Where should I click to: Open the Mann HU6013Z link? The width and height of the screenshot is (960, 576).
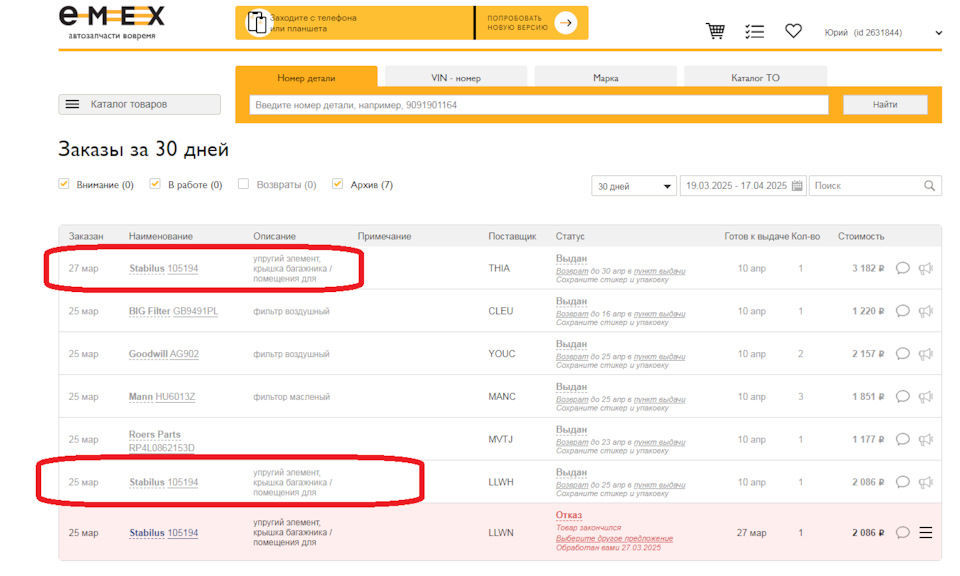[x=162, y=397]
